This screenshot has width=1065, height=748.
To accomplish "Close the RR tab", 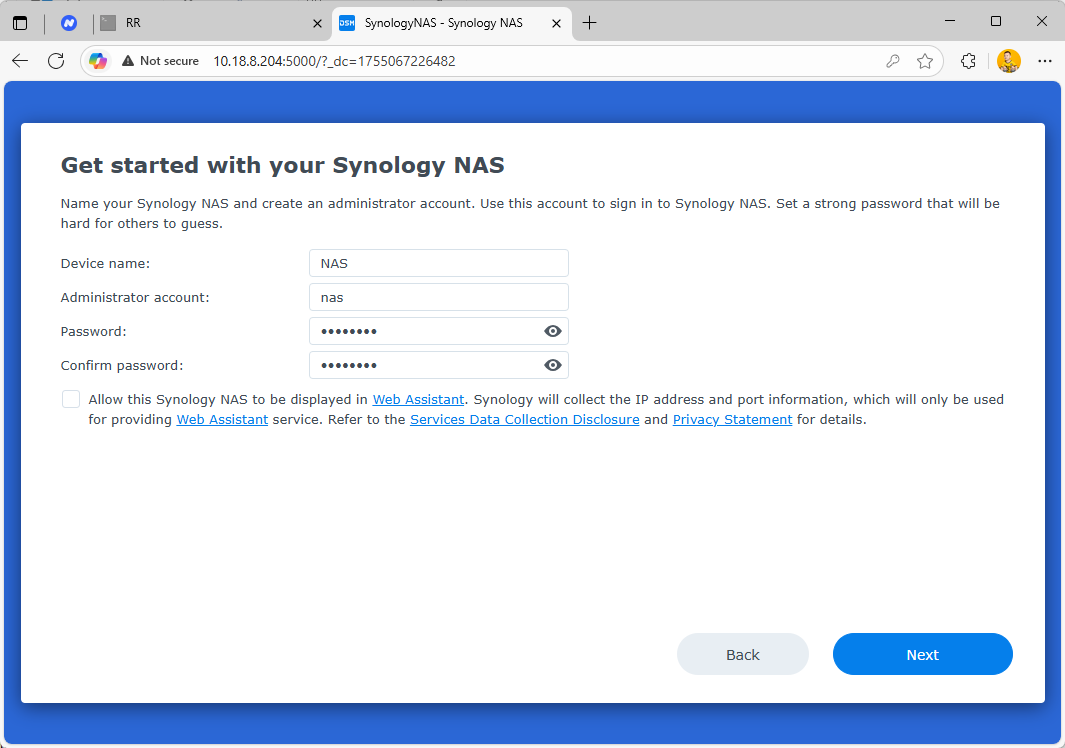I will (317, 23).
